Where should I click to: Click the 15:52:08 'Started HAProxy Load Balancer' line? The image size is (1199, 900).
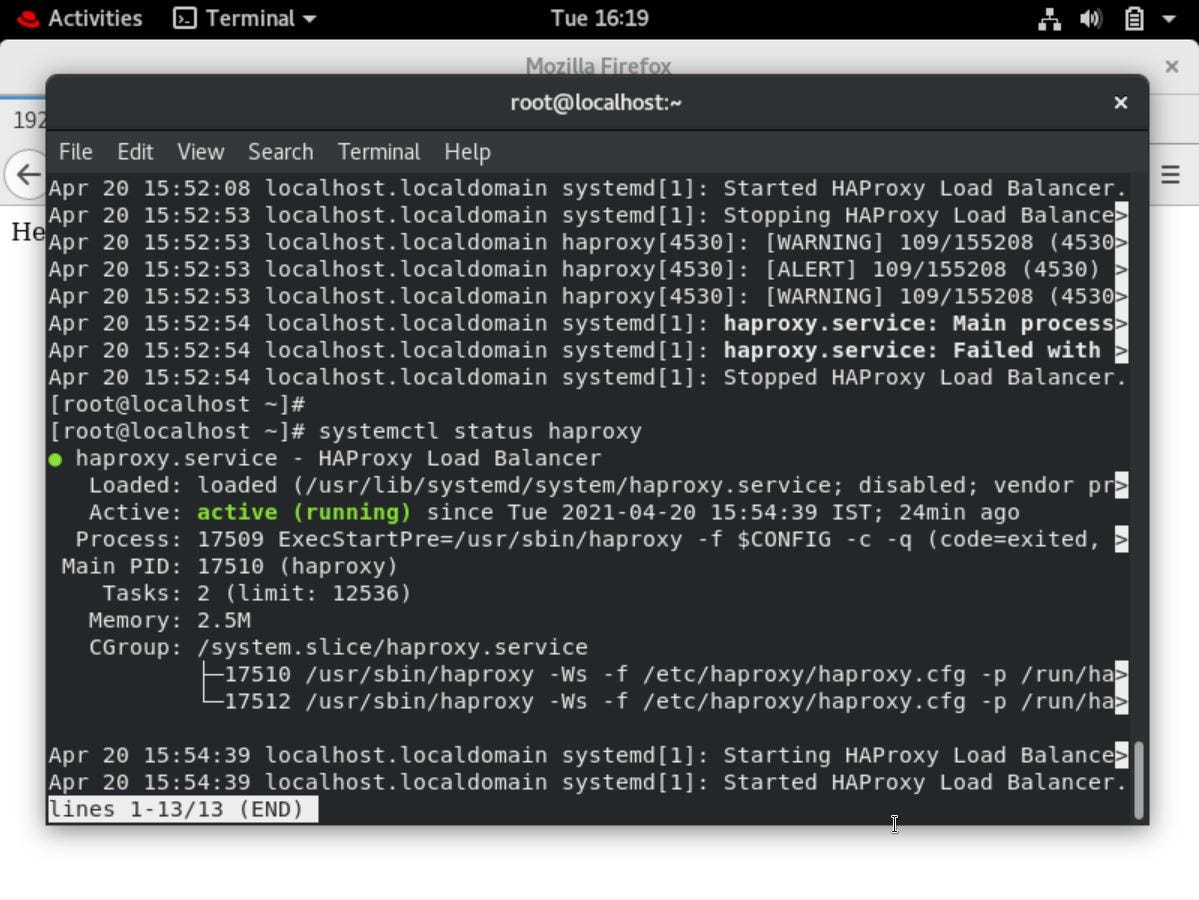tap(588, 188)
